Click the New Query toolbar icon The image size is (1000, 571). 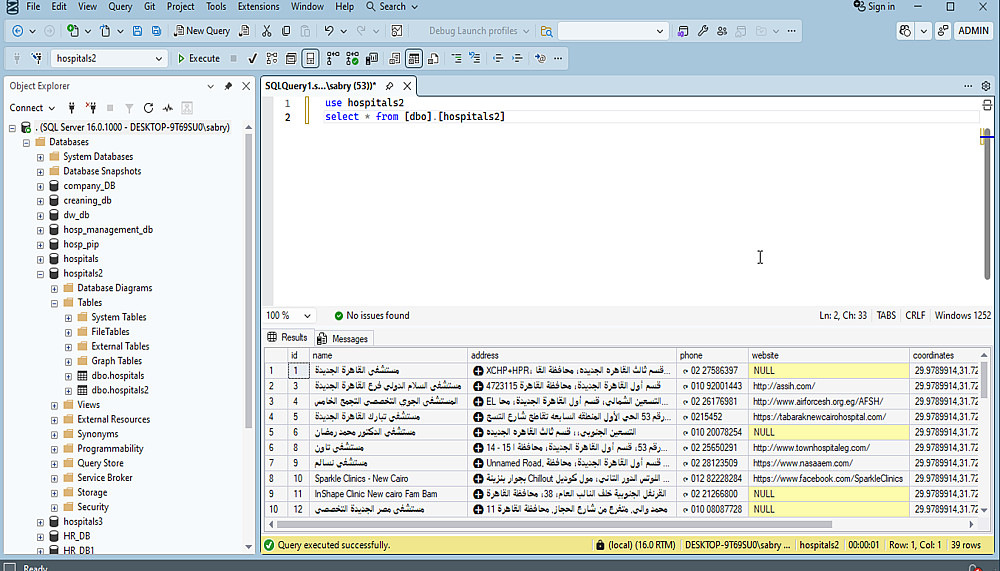tap(201, 31)
